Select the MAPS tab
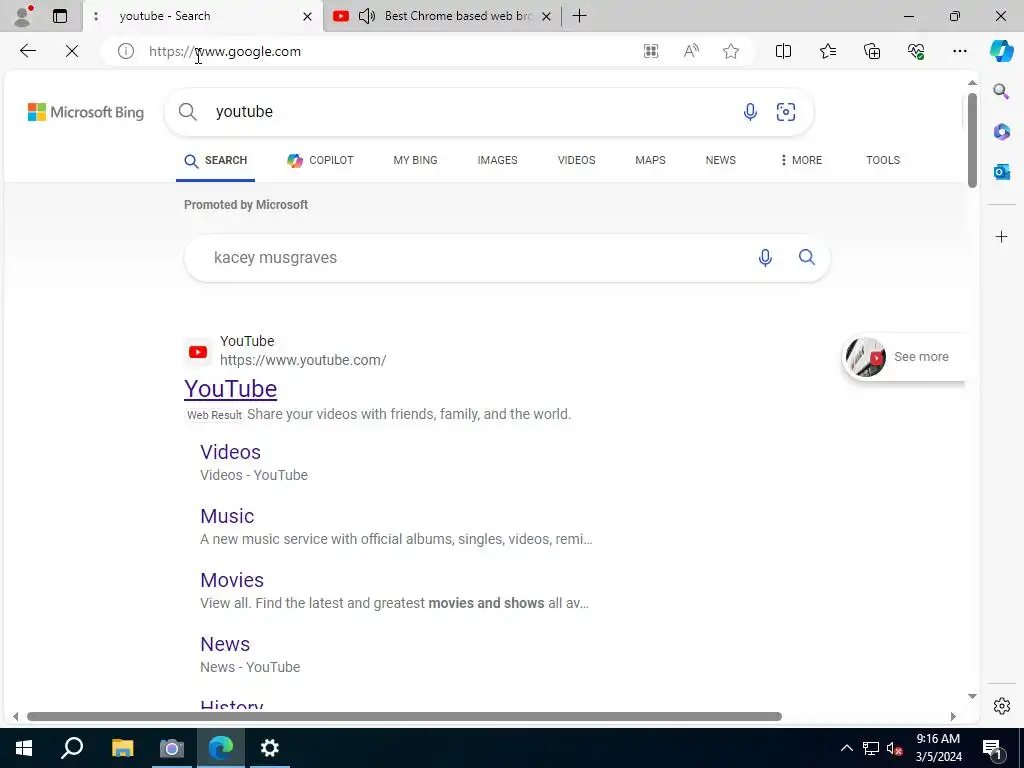1024x768 pixels. (650, 160)
